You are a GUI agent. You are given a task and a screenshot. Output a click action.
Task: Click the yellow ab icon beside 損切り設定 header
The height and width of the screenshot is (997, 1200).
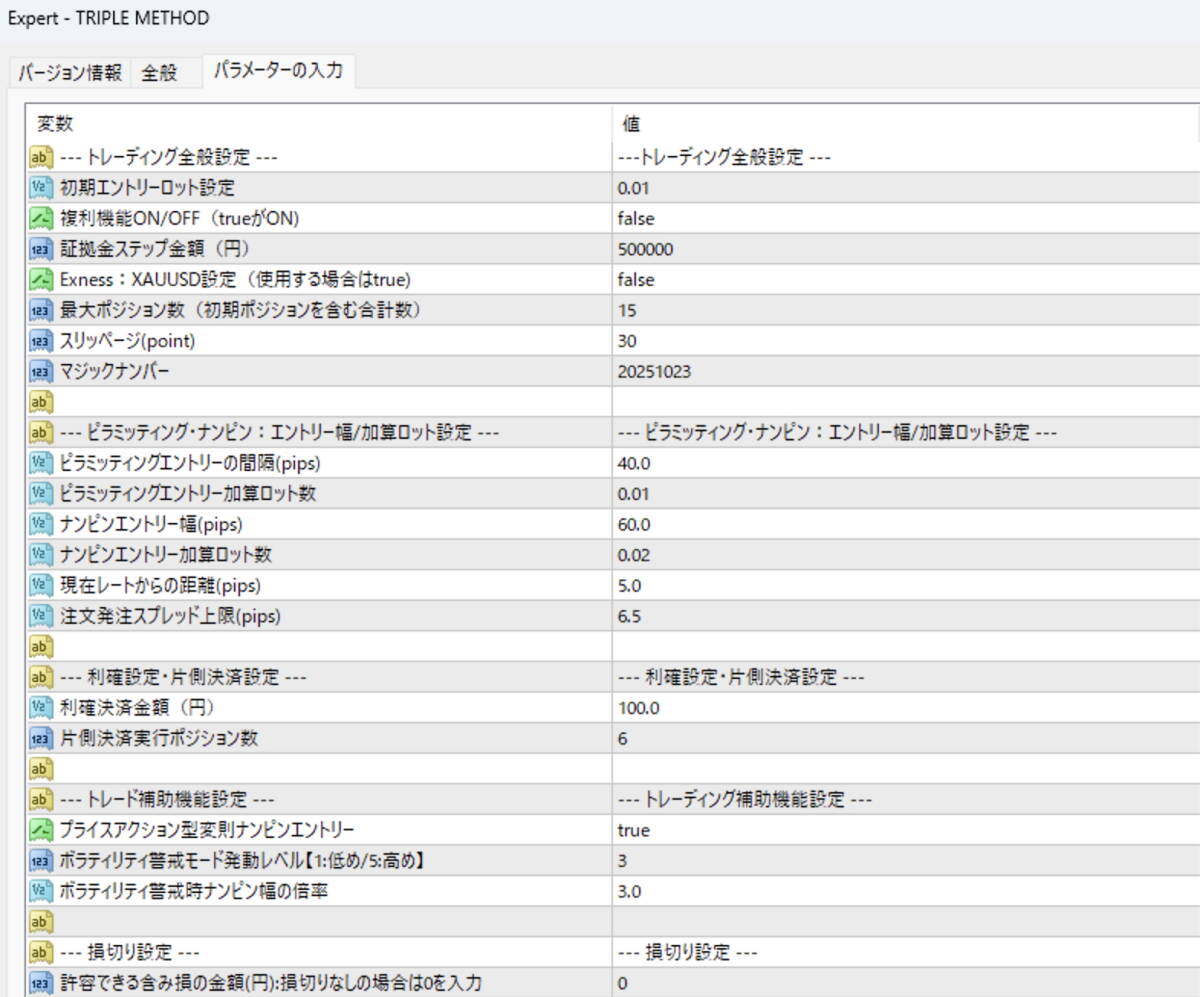tap(40, 953)
